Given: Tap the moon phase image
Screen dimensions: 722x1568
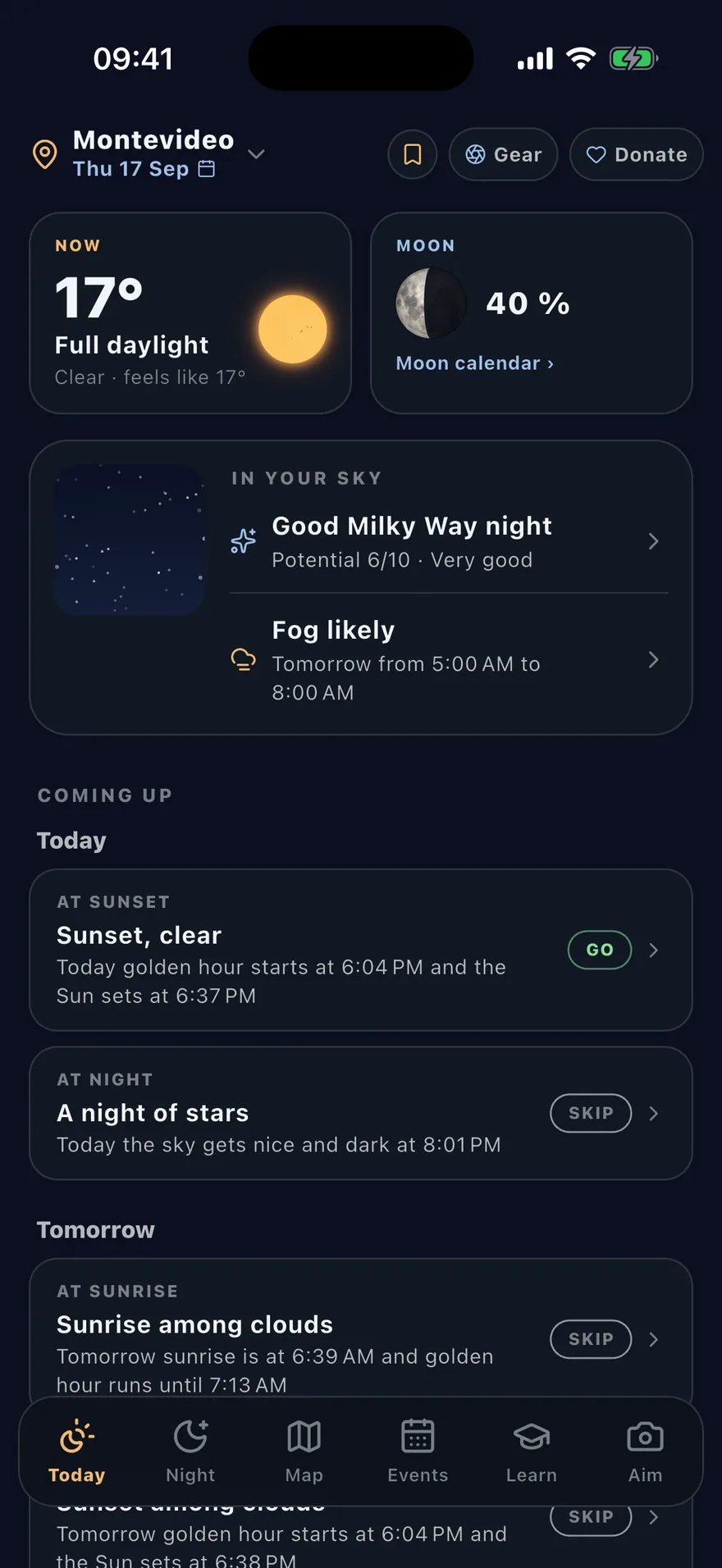Looking at the screenshot, I should (431, 303).
